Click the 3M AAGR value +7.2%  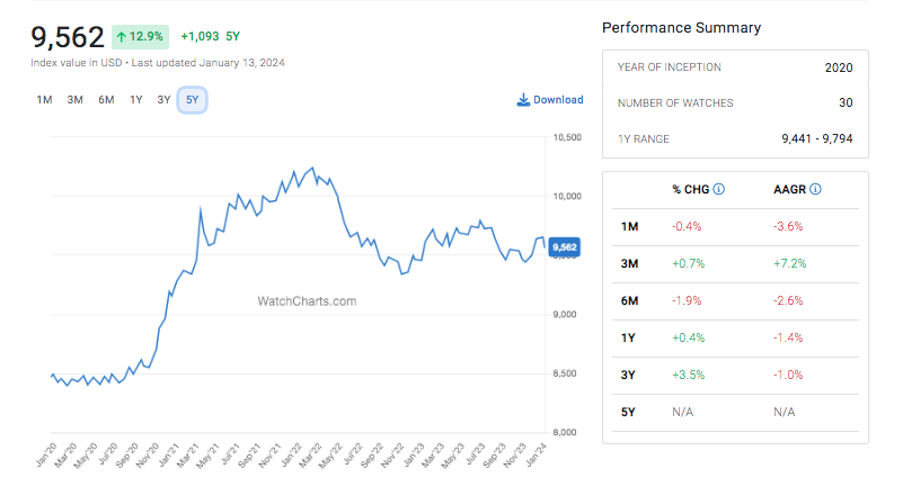click(790, 264)
